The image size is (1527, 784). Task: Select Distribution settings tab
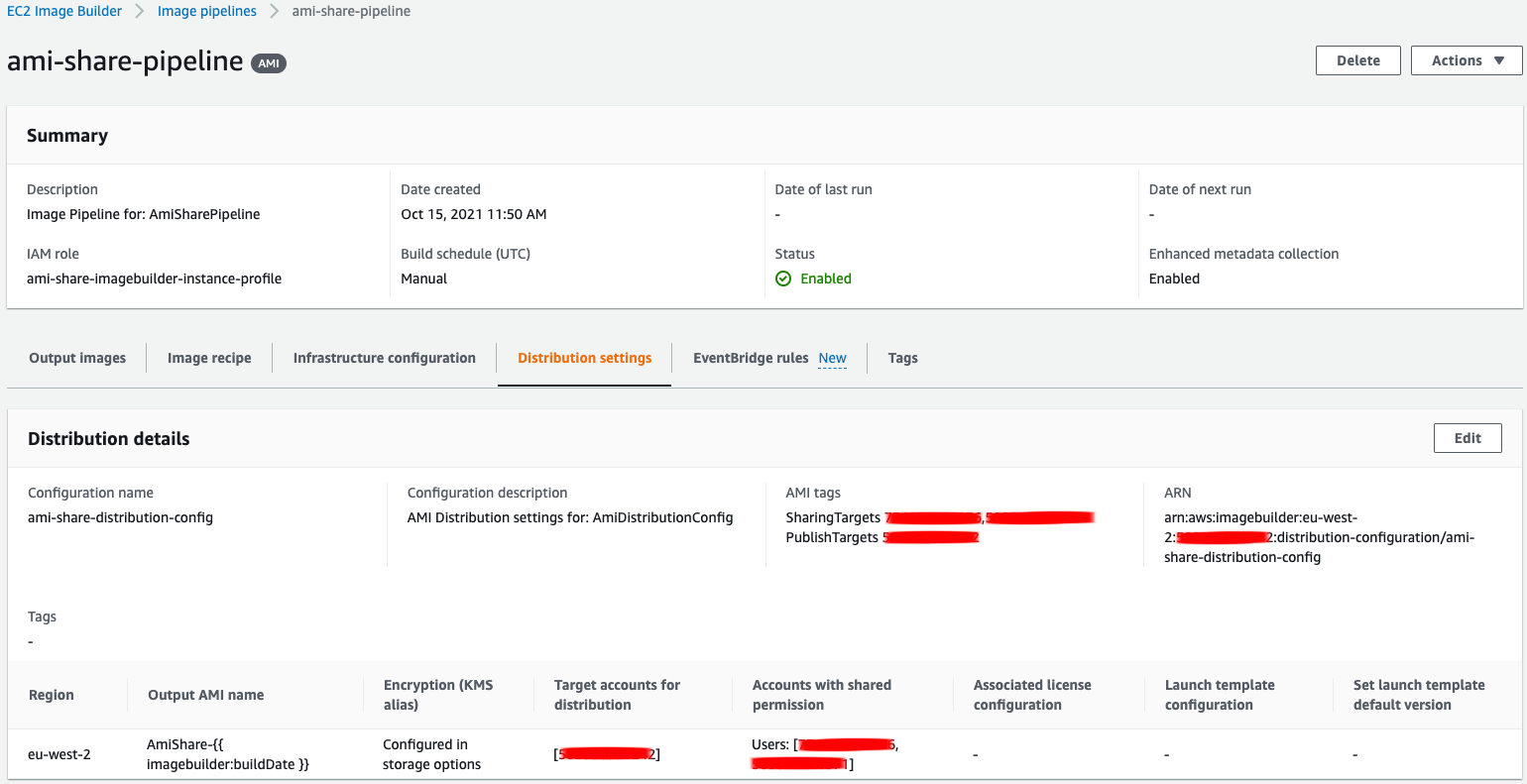[585, 358]
